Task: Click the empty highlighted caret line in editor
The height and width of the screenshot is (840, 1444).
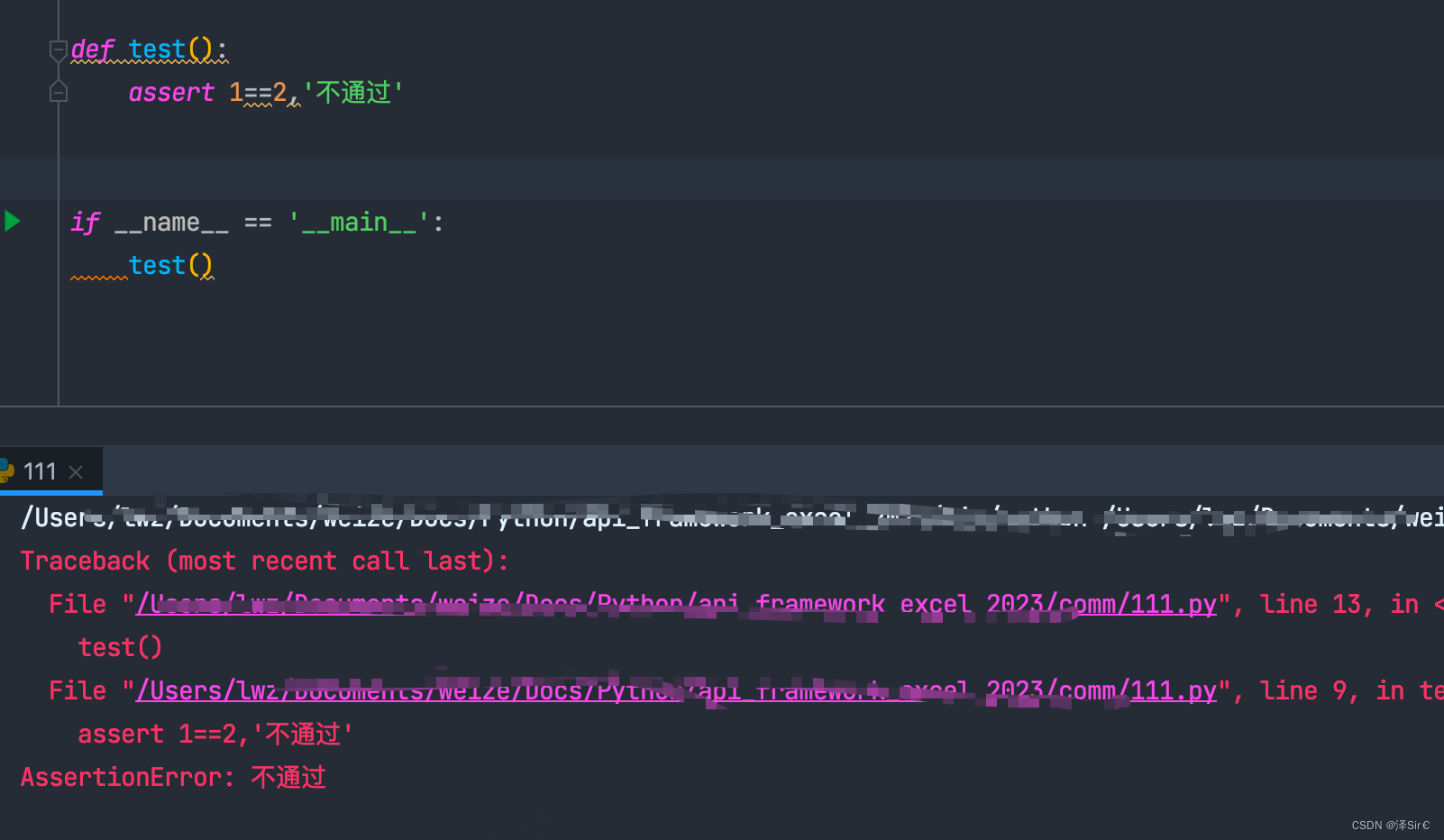Action: tap(722, 178)
